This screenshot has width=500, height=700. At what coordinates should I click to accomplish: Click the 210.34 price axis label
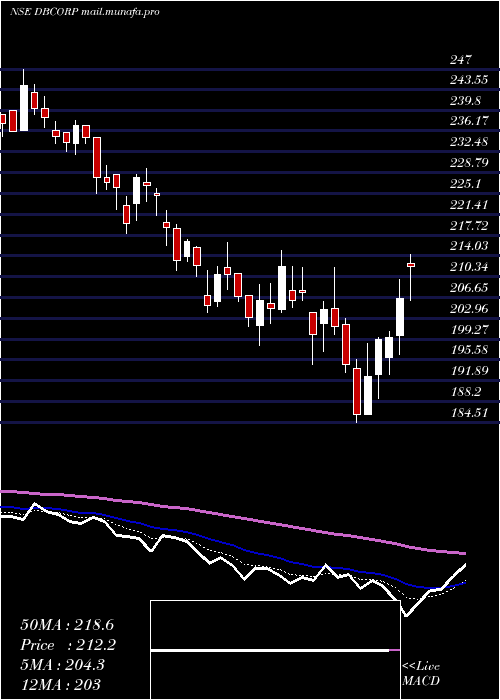(x=469, y=267)
